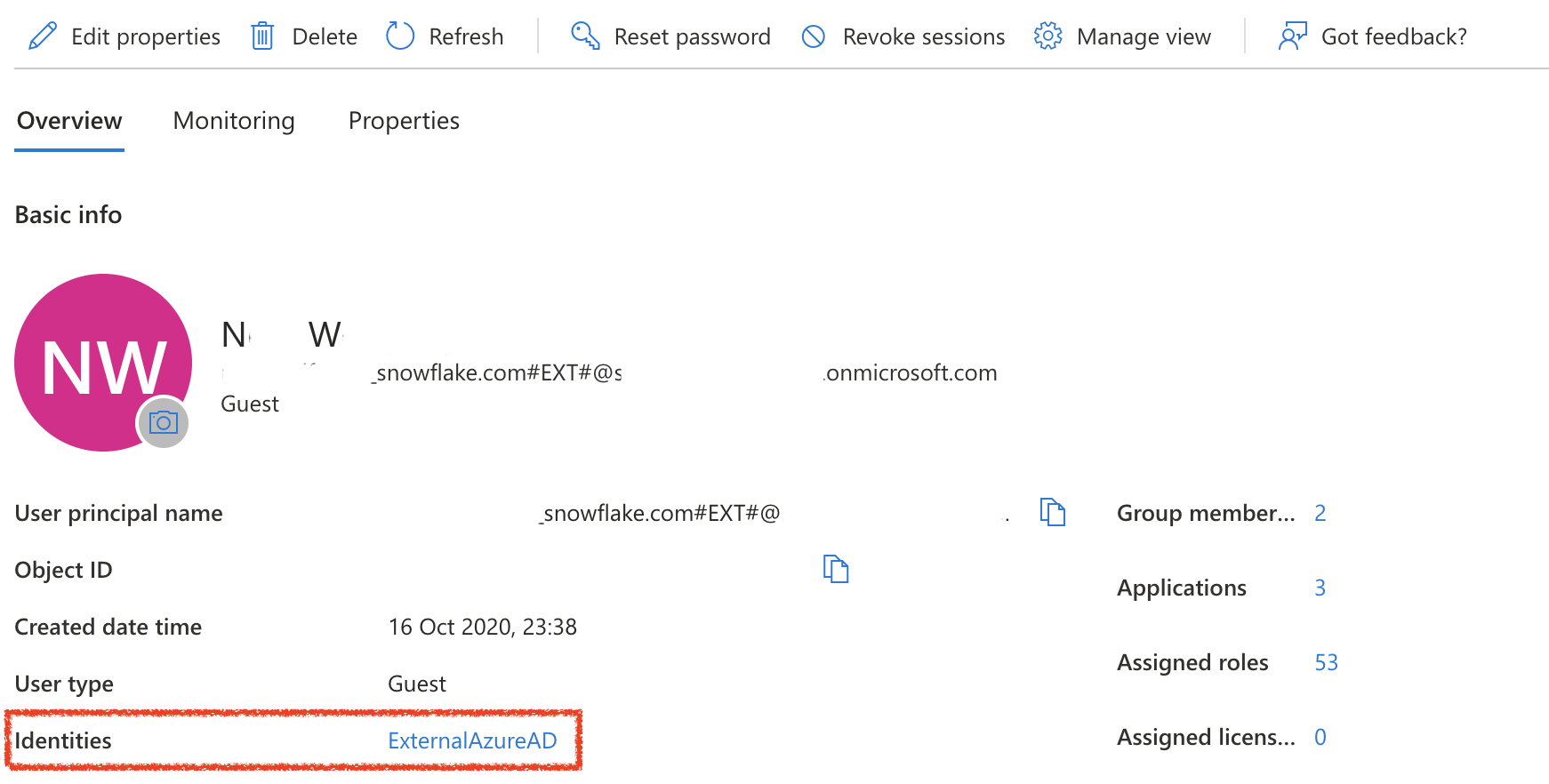Open the 0 assigned licenses link
Screen dimensions: 1549x784
1320,737
